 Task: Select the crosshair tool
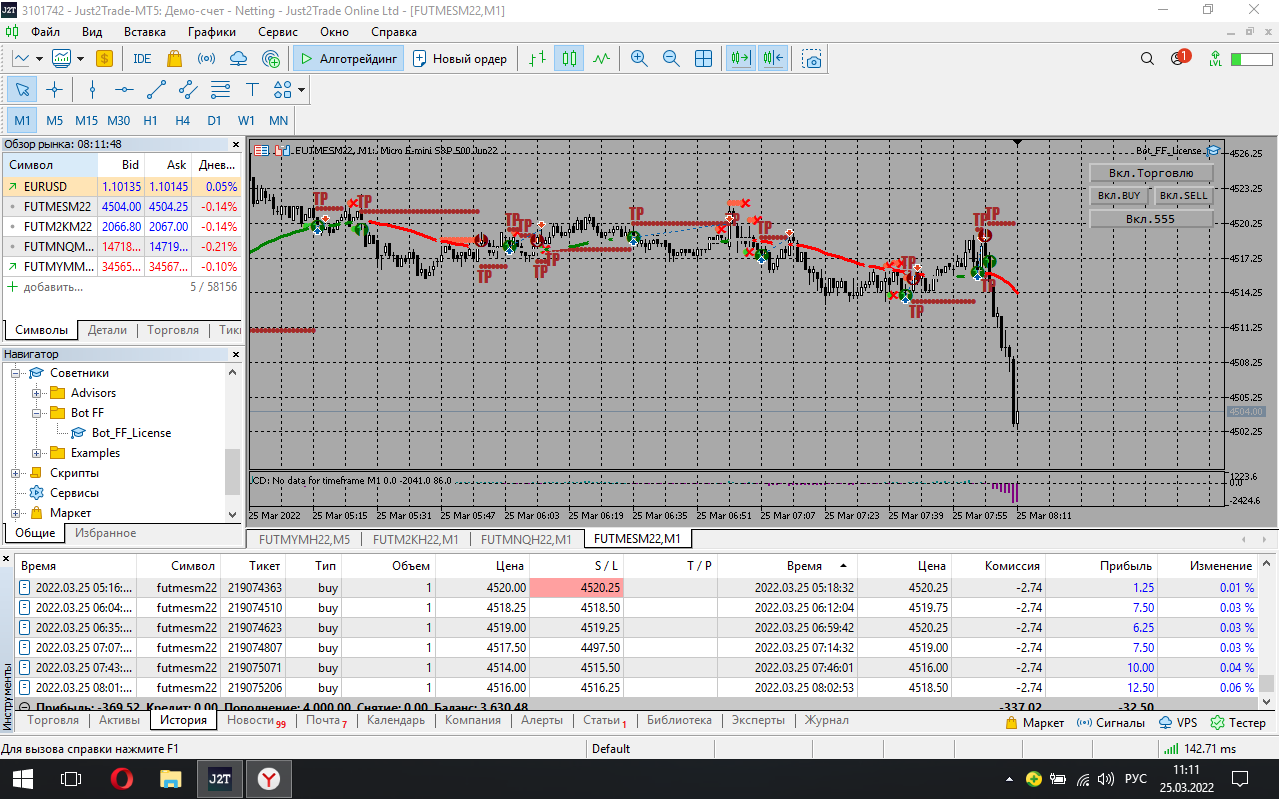click(x=54, y=89)
